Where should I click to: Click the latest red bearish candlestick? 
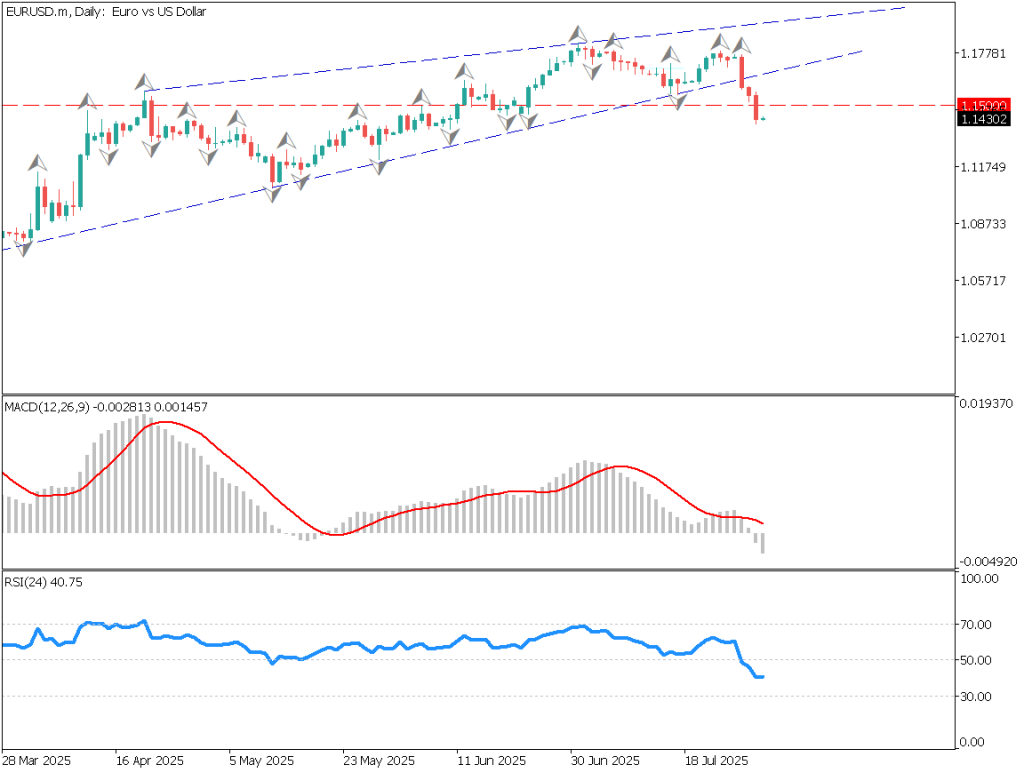pyautogui.click(x=755, y=108)
